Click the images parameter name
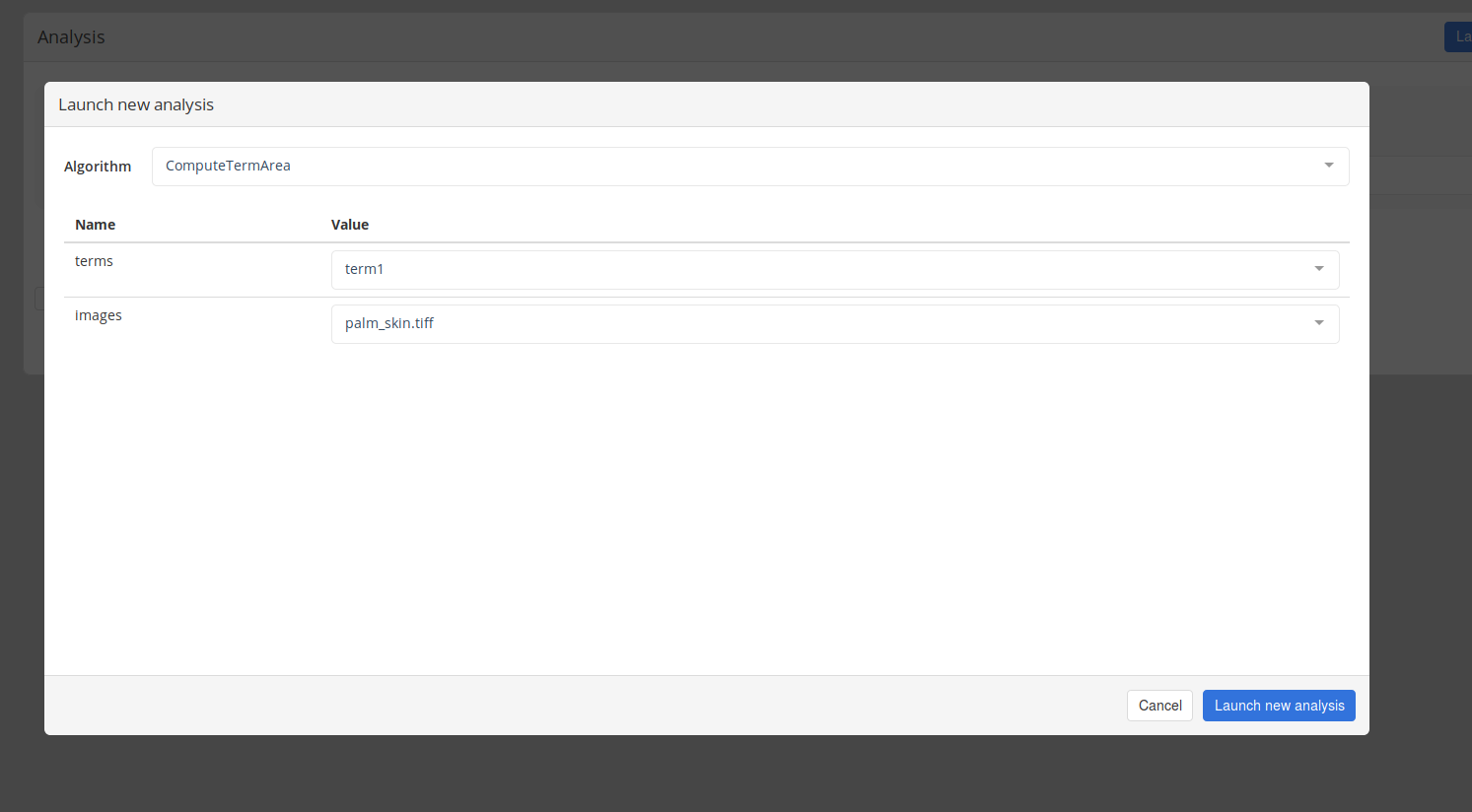 [x=99, y=315]
